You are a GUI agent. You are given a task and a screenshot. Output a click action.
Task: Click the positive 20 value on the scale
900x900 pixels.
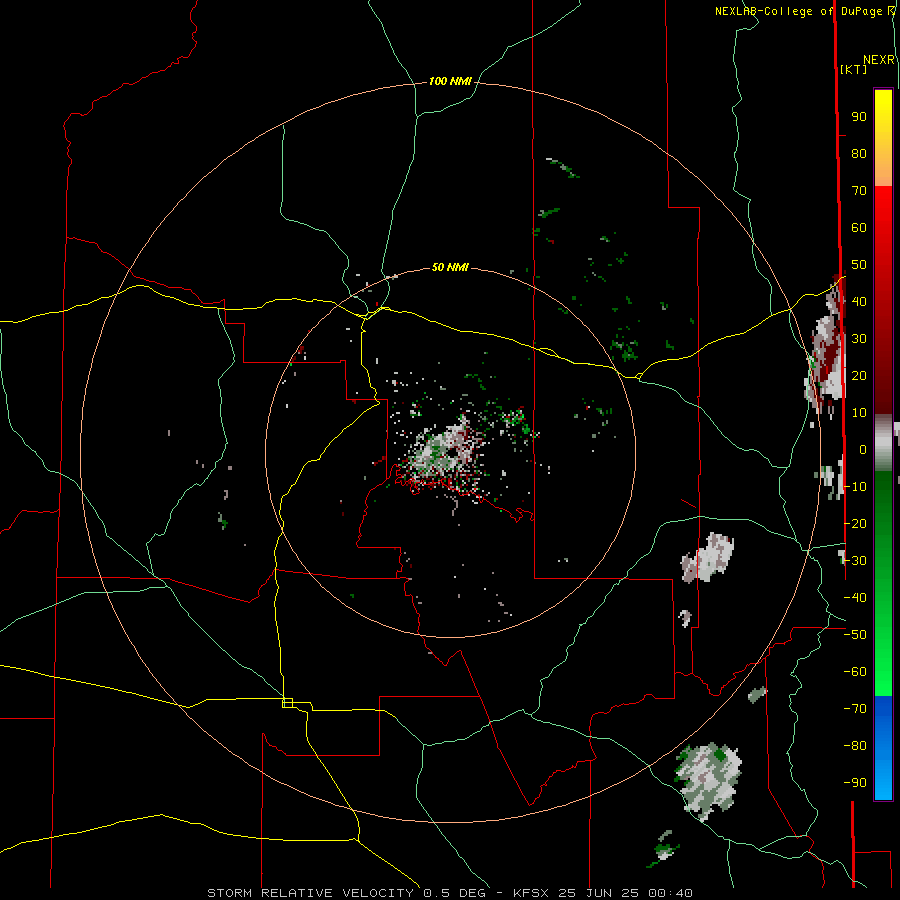pos(859,375)
